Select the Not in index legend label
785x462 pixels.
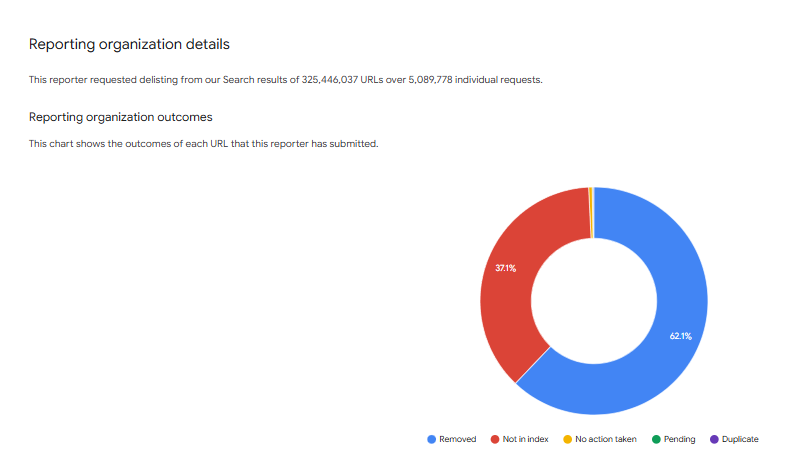click(x=526, y=439)
